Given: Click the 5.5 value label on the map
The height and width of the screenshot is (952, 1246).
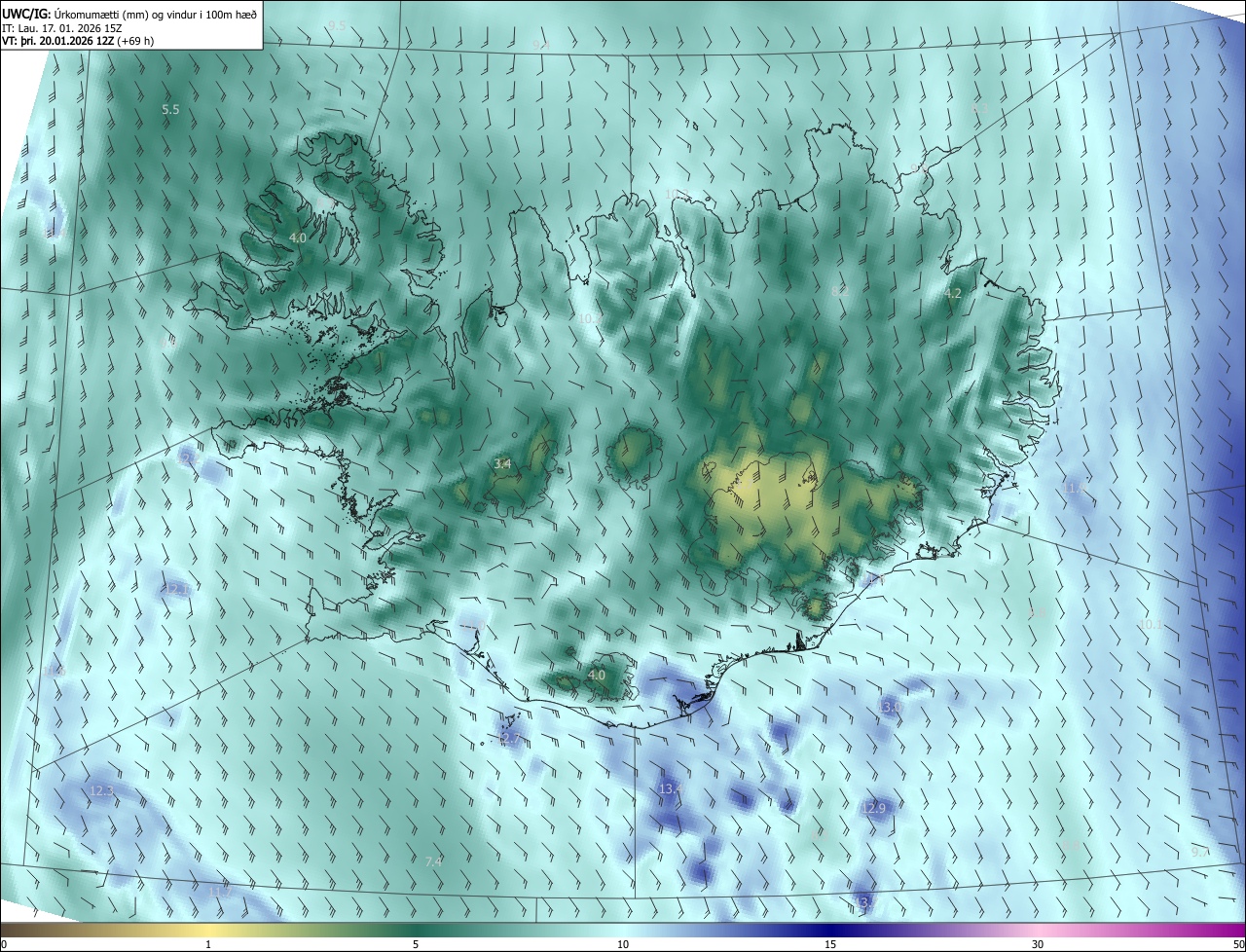Looking at the screenshot, I should (x=170, y=110).
